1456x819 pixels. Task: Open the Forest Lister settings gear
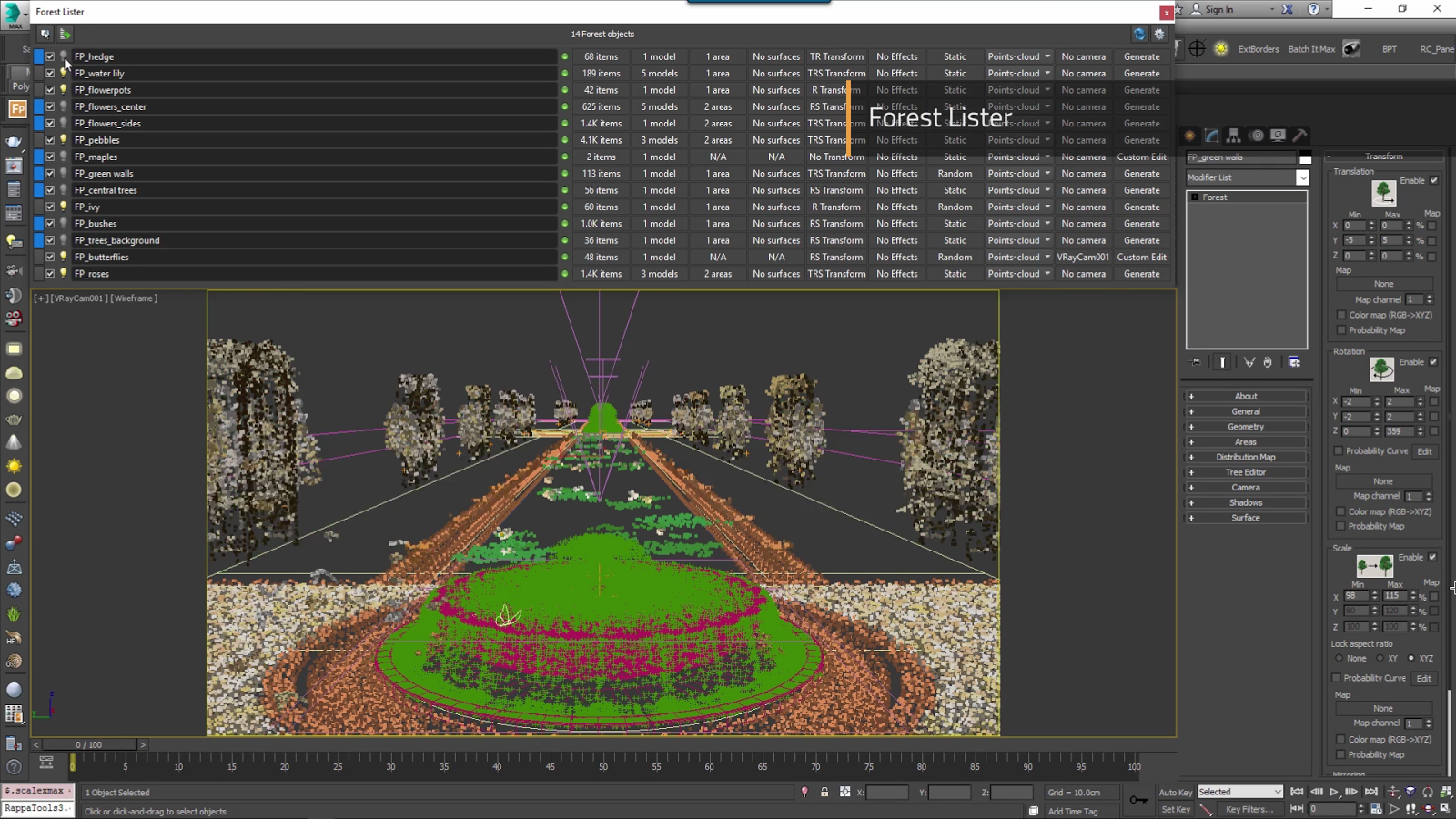(x=1159, y=34)
